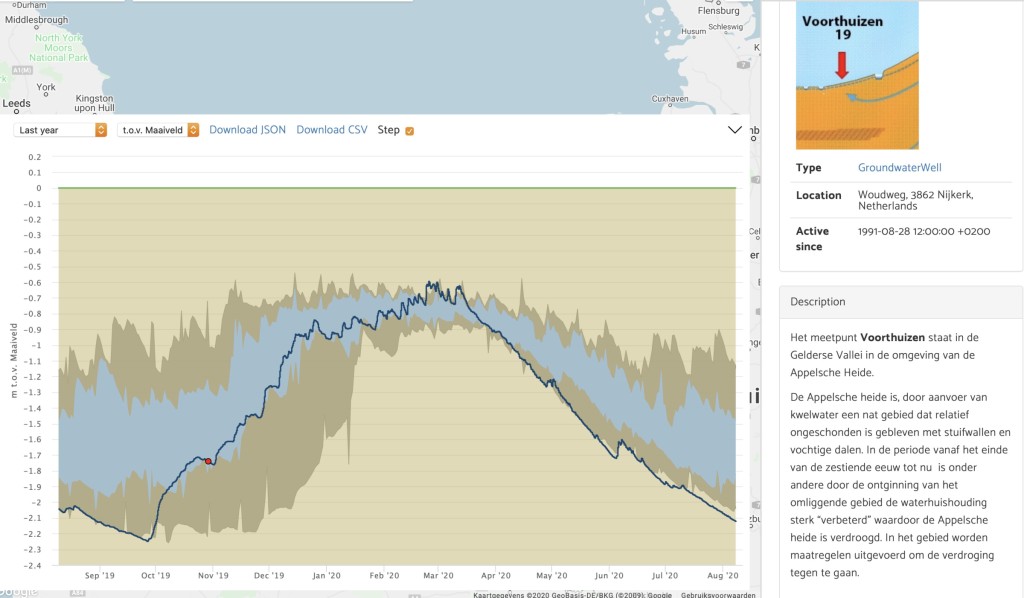Click the green zero reference line
The width and height of the screenshot is (1024, 598).
click(x=397, y=188)
